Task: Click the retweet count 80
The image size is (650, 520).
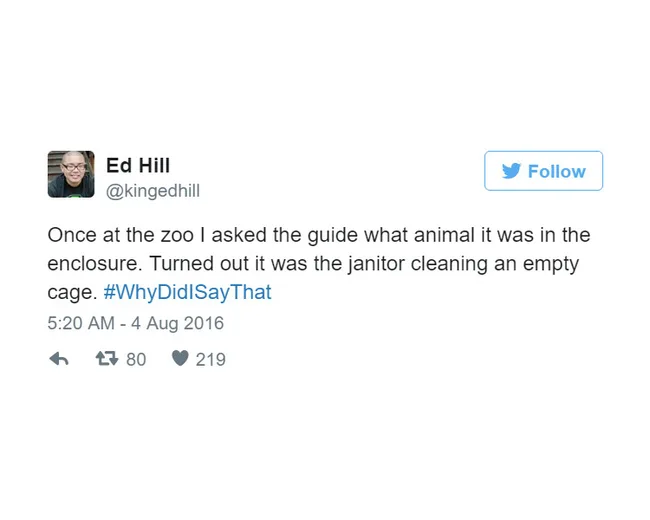Action: (136, 359)
